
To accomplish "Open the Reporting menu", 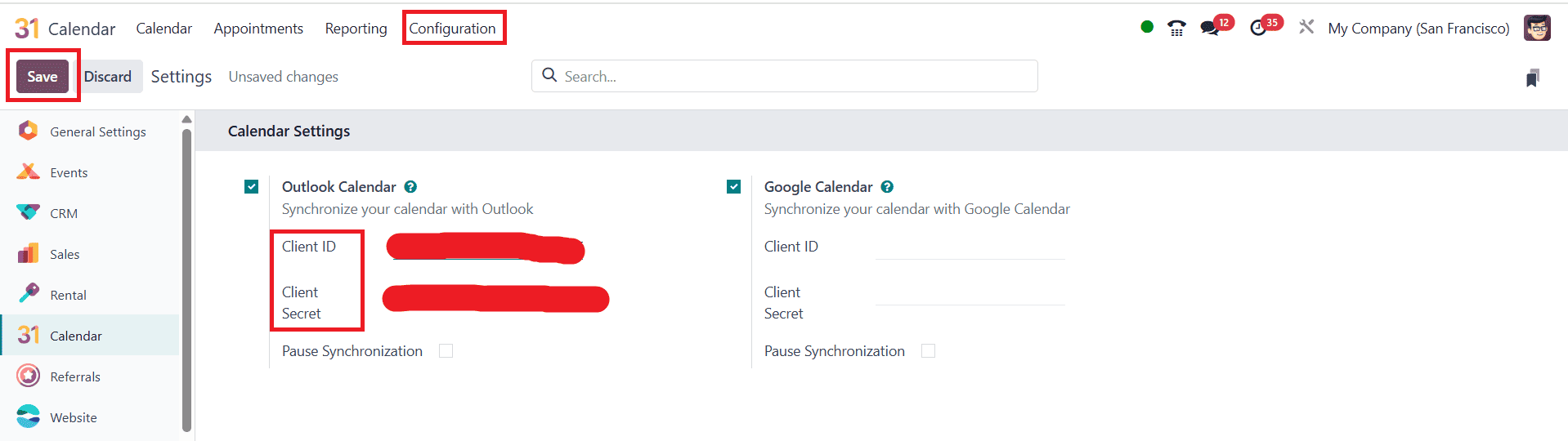I will [356, 29].
